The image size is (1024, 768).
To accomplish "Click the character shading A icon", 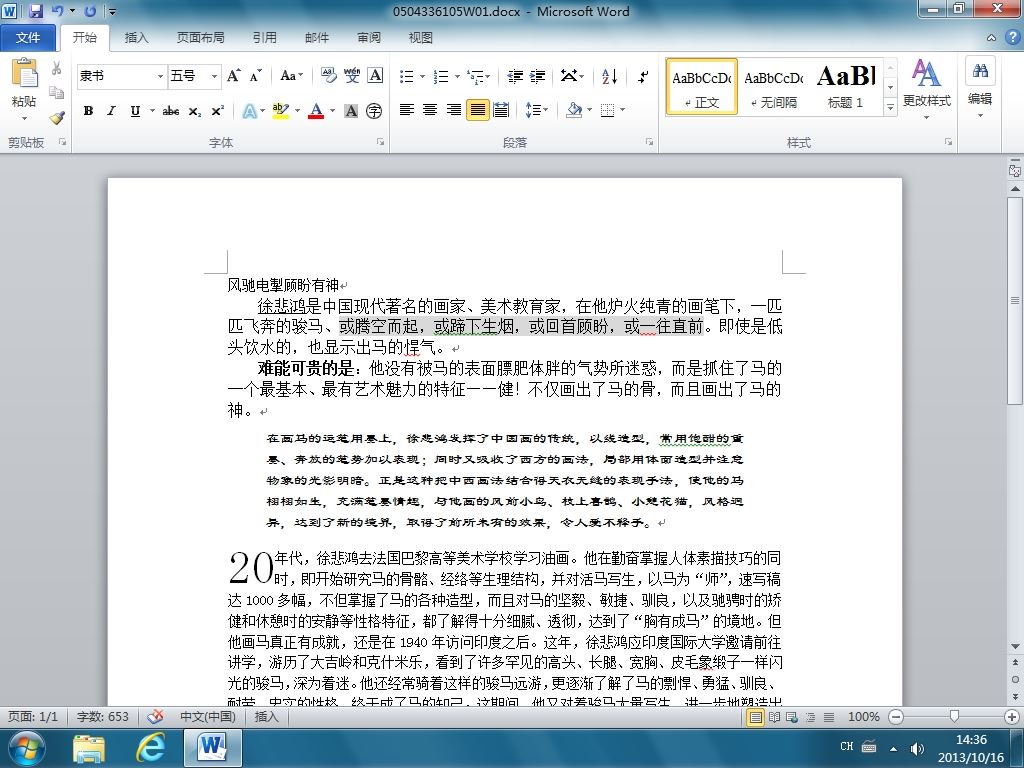I will [x=351, y=111].
